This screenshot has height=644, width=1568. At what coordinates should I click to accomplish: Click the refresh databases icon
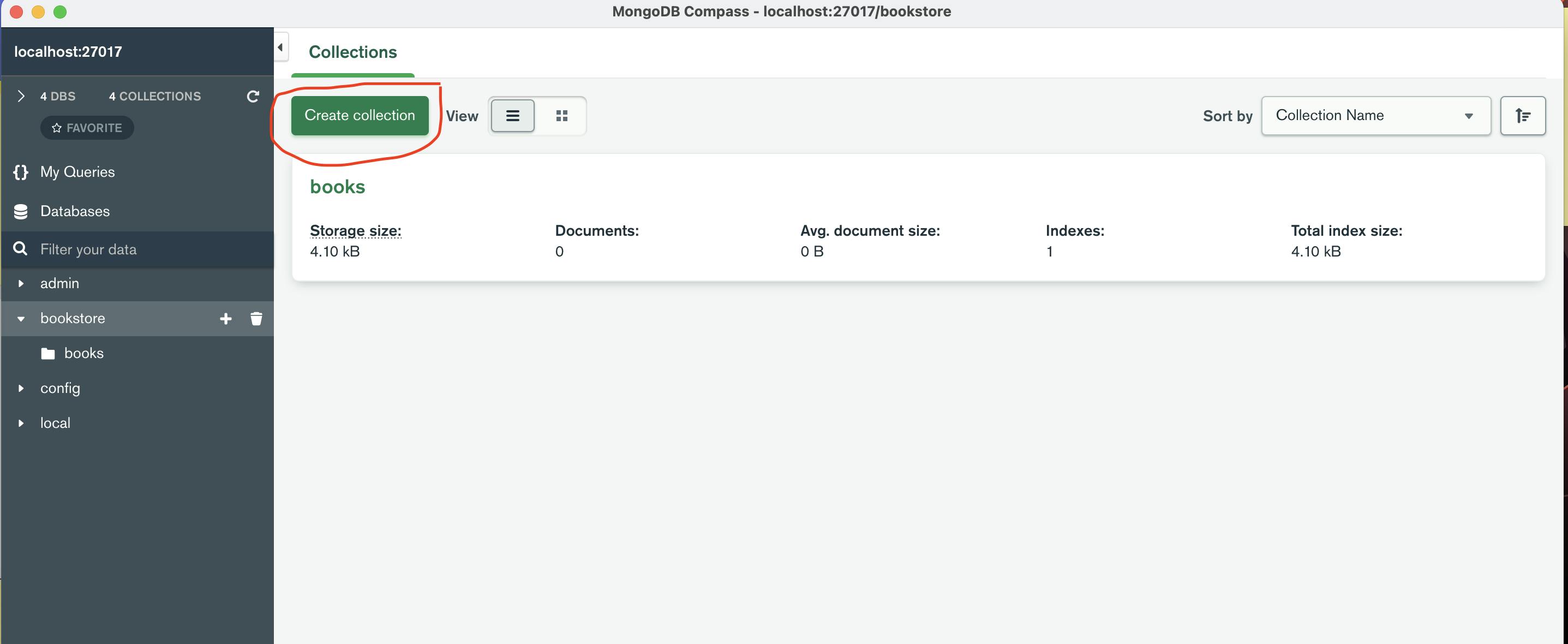(253, 96)
